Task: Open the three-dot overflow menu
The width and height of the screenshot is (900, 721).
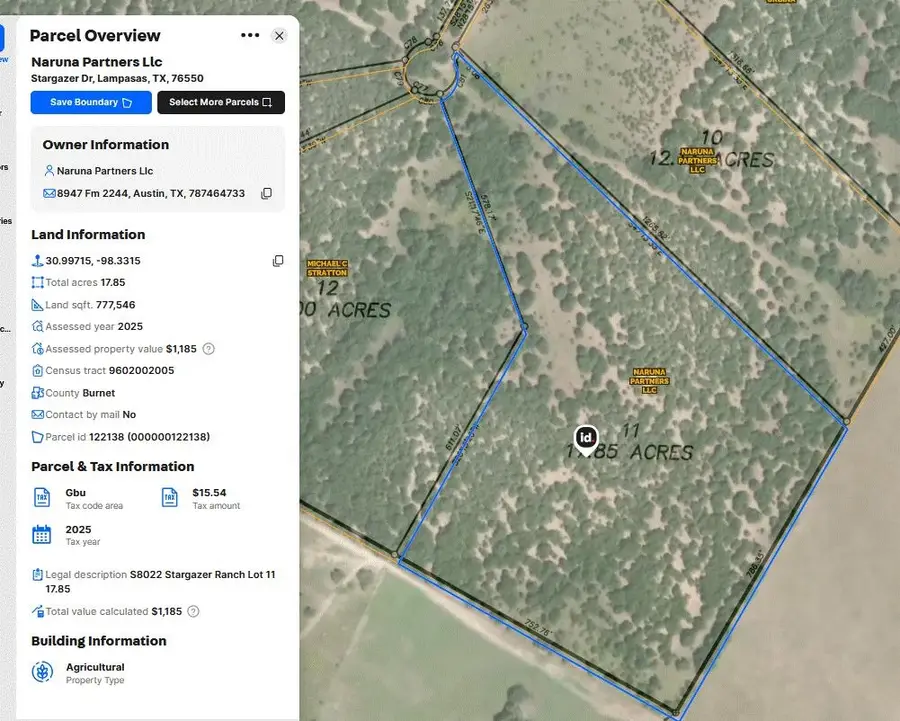Action: 250,35
